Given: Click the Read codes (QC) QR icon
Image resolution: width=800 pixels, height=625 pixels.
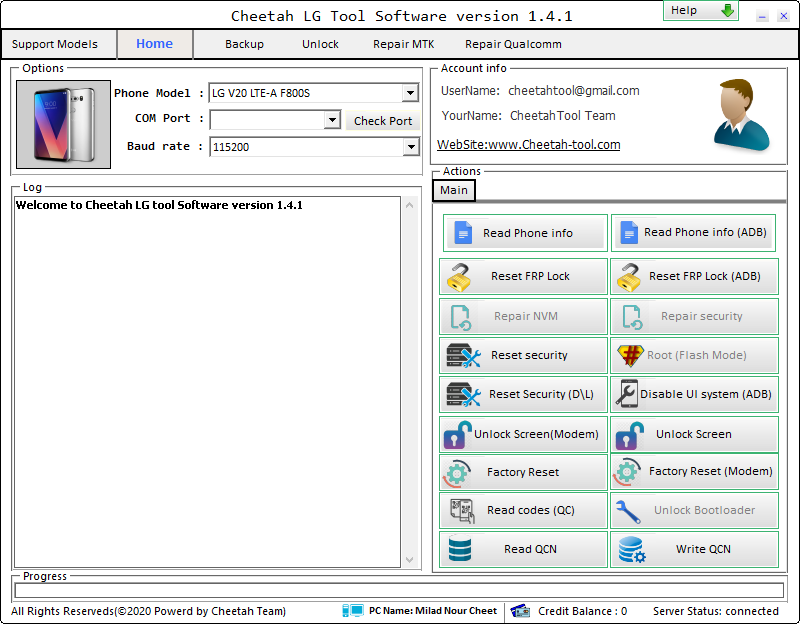Looking at the screenshot, I should (x=462, y=511).
